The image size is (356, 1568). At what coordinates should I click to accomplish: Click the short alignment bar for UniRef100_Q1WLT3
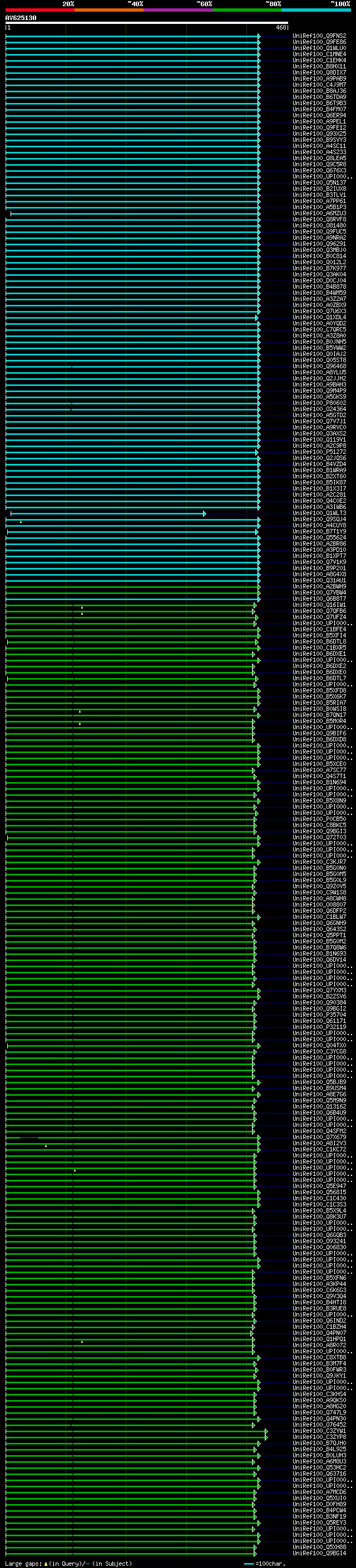click(108, 514)
